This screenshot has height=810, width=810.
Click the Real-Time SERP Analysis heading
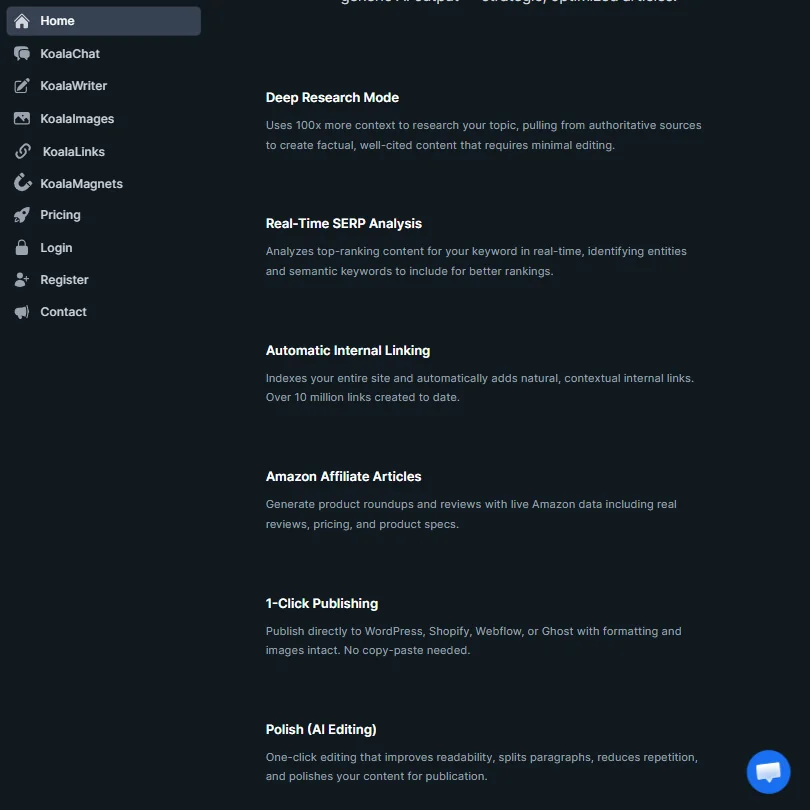(x=344, y=224)
